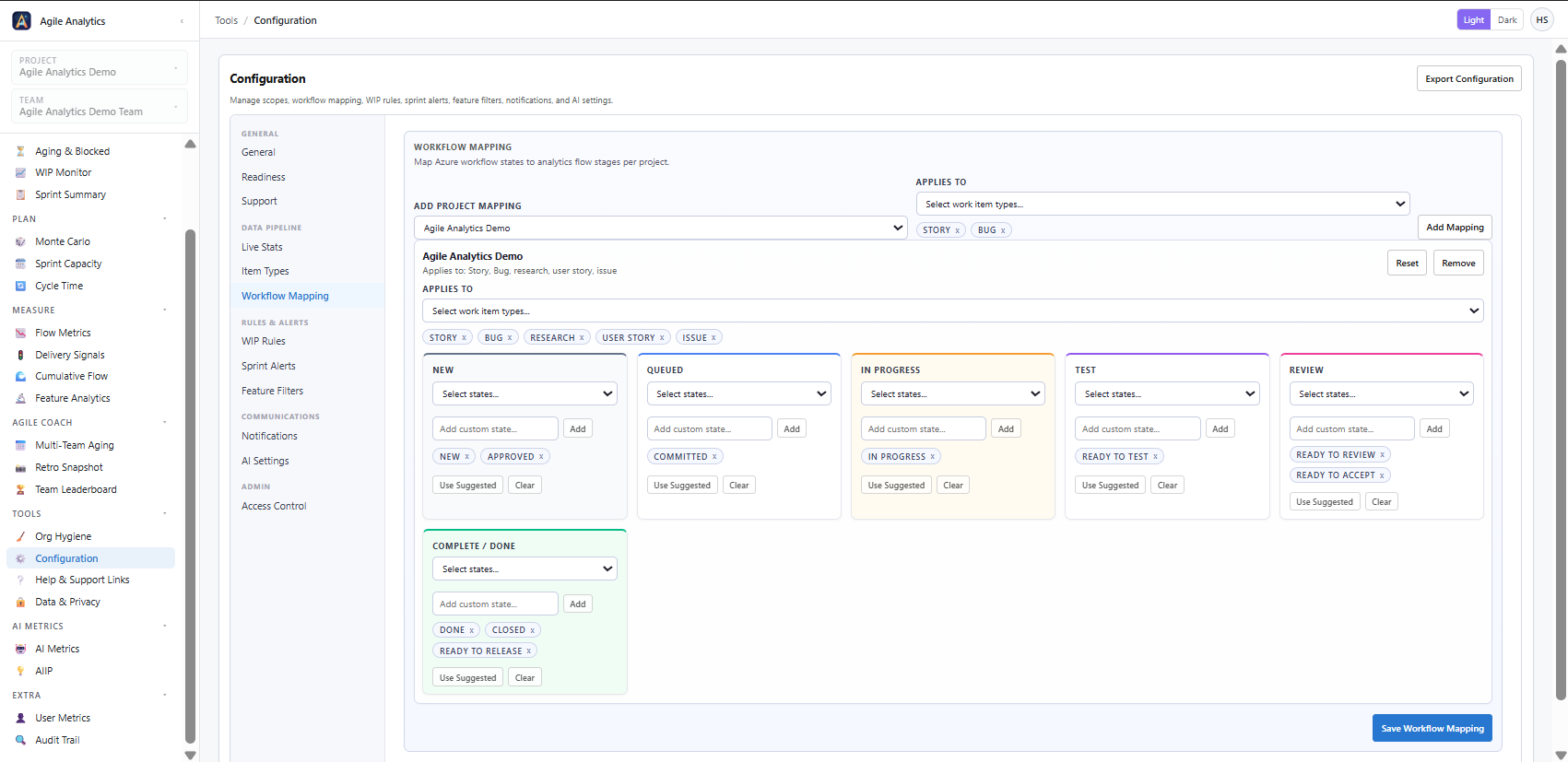This screenshot has height=762, width=1568.
Task: Switch to Dark theme
Action: (1507, 19)
